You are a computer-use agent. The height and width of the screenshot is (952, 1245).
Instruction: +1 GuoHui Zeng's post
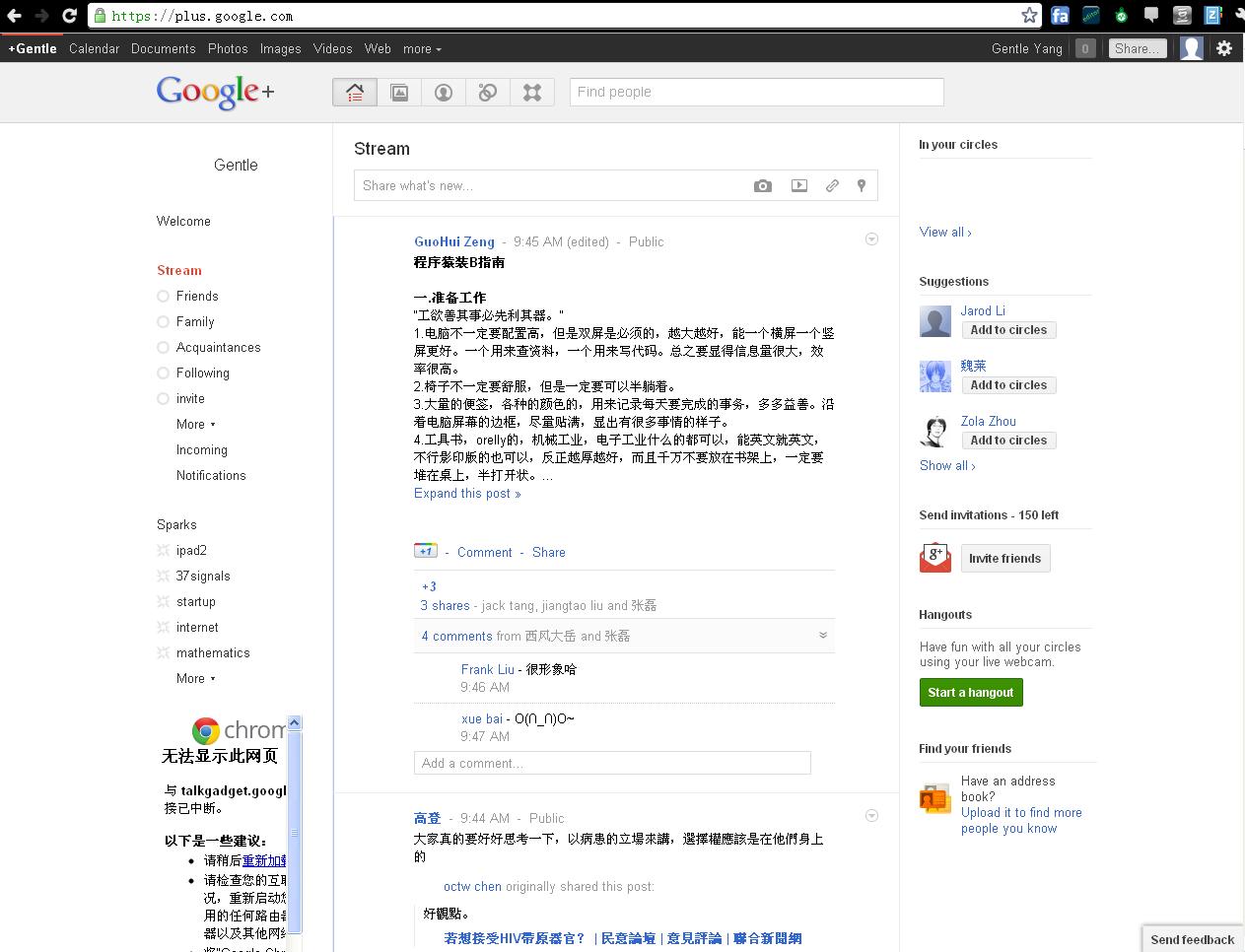tap(425, 551)
